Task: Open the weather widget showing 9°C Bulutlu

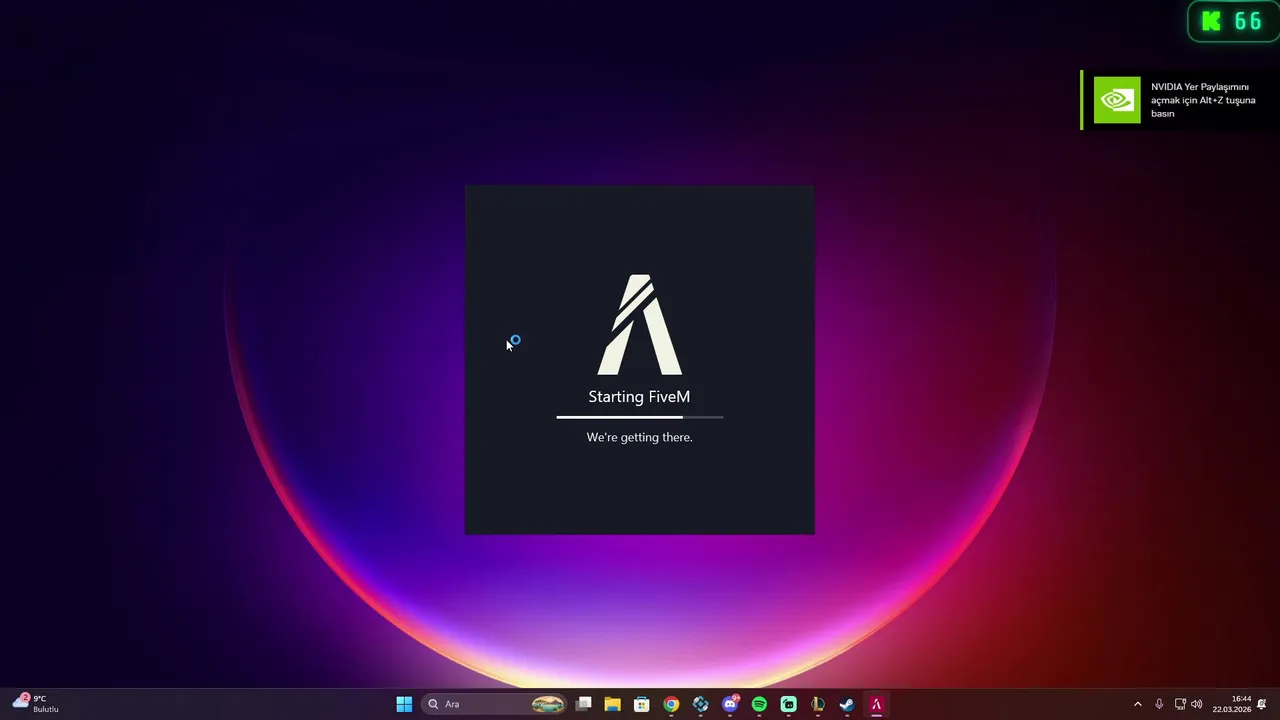Action: [x=36, y=703]
